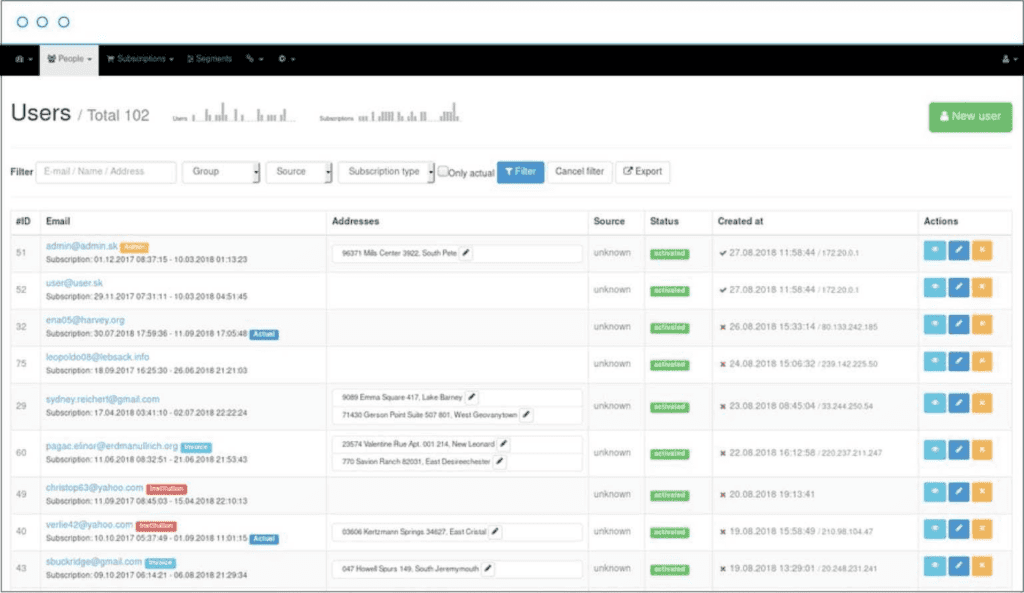The width and height of the screenshot is (1024, 593).
Task: Edit user sydney.reichert@gmail.com
Action: [x=959, y=404]
